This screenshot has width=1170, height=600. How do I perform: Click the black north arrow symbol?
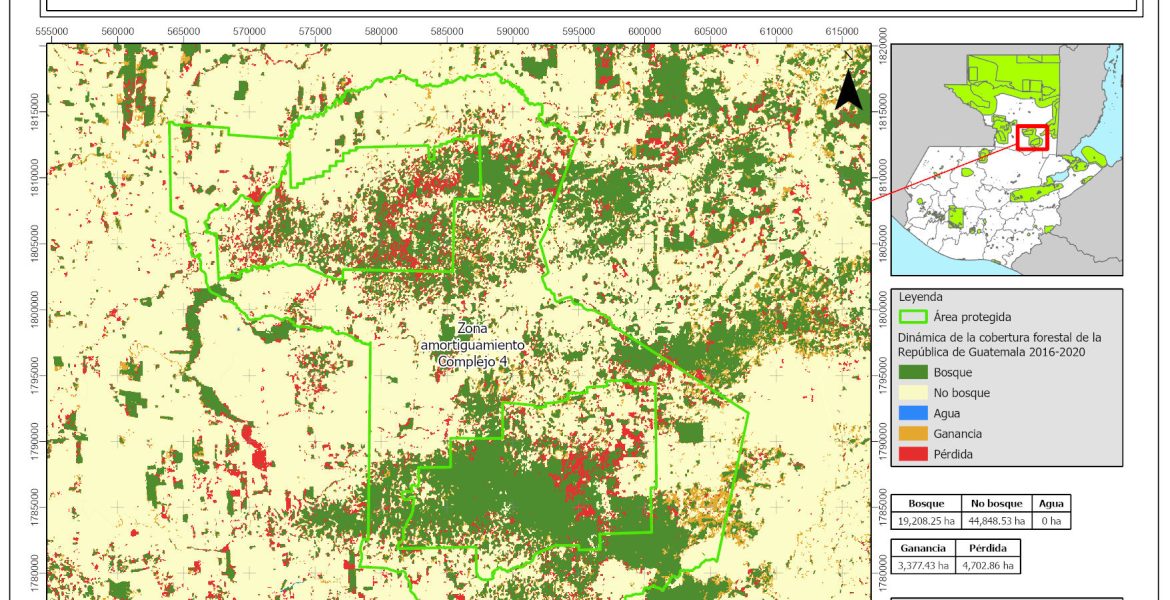[848, 91]
